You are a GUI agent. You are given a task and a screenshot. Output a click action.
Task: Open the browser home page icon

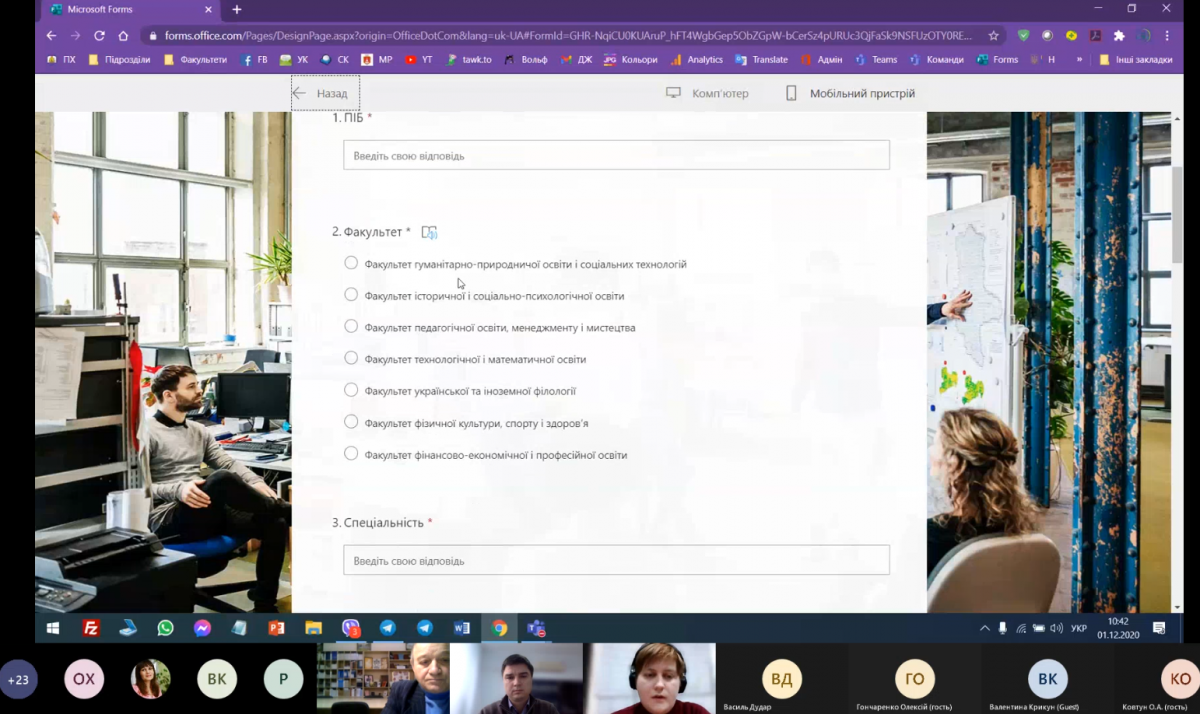coord(123,35)
